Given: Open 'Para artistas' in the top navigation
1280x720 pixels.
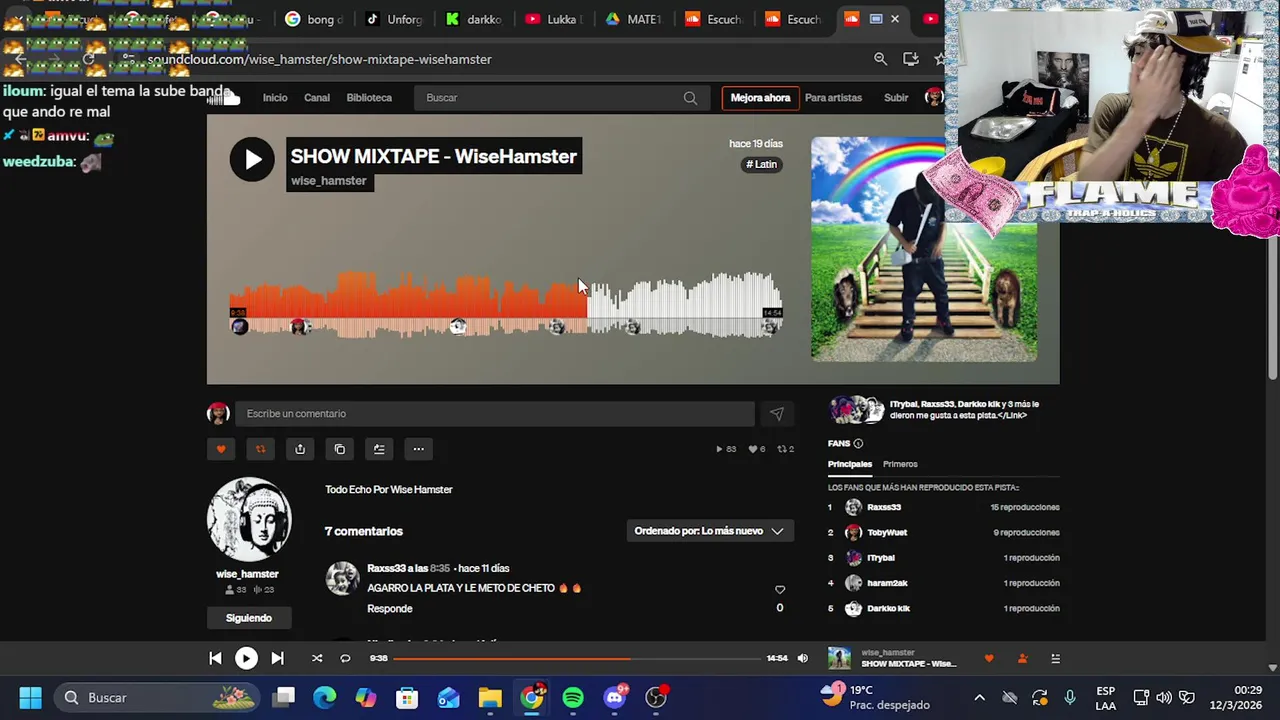Looking at the screenshot, I should (833, 98).
